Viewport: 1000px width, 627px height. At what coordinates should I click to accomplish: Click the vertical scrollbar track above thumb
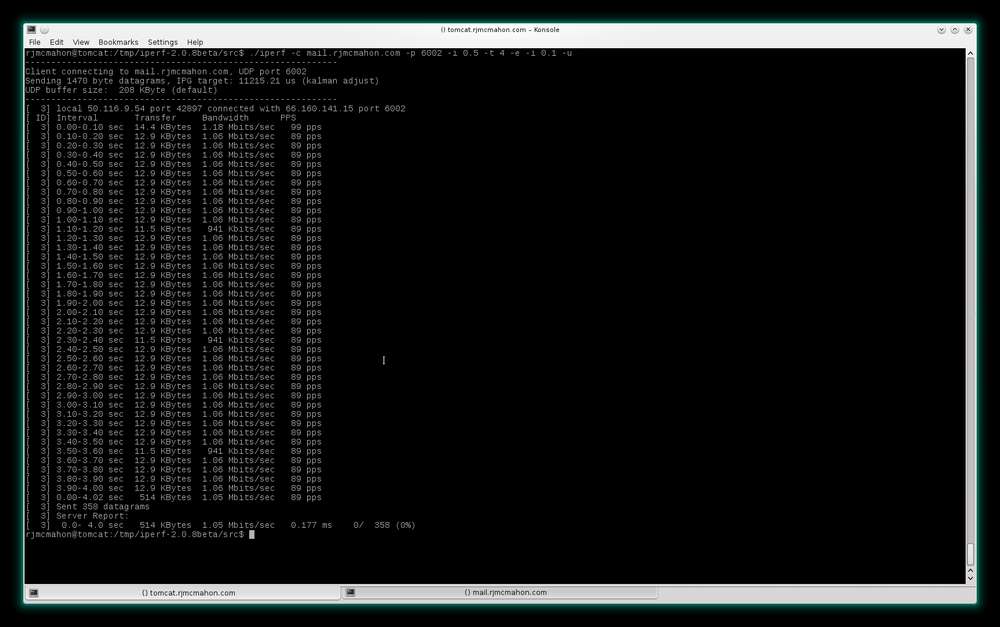(x=971, y=300)
